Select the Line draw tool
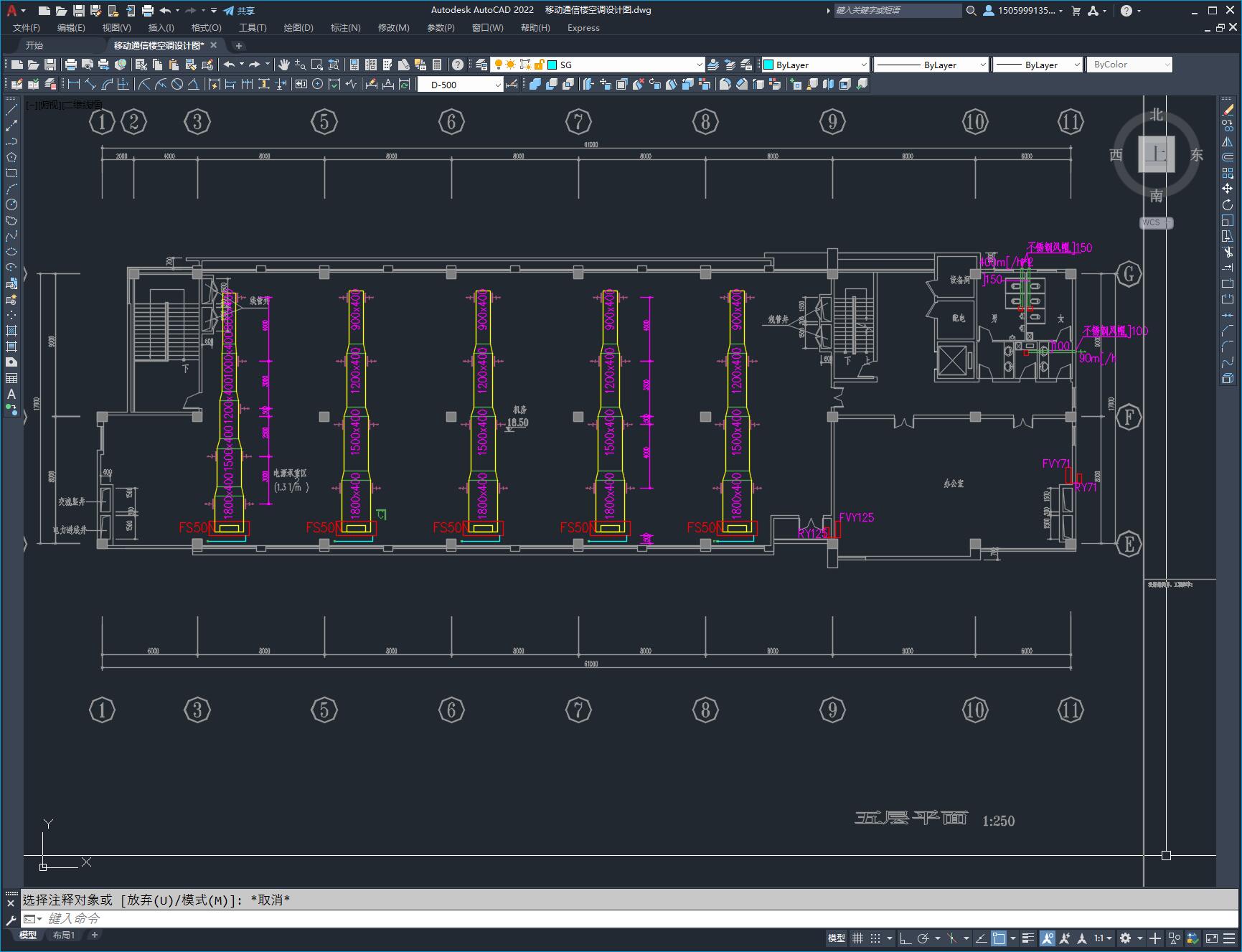 point(11,110)
